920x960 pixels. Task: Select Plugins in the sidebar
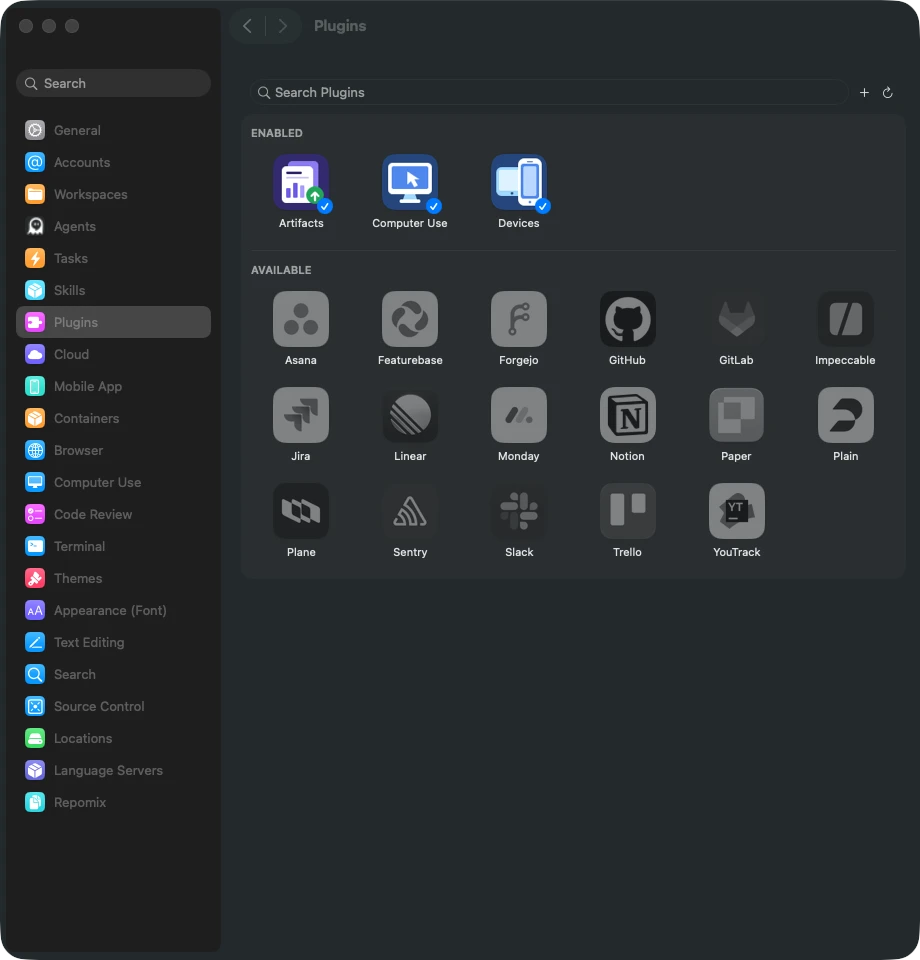[x=113, y=322]
